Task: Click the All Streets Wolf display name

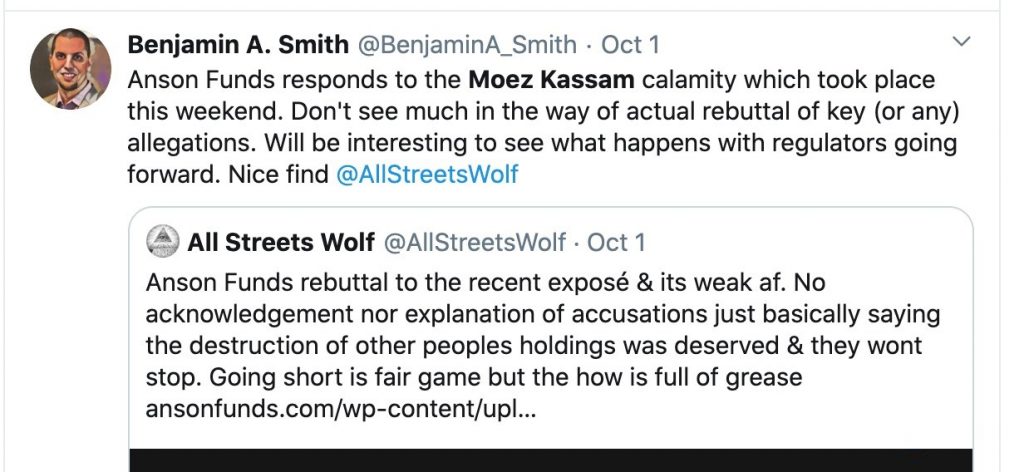Action: pos(281,242)
